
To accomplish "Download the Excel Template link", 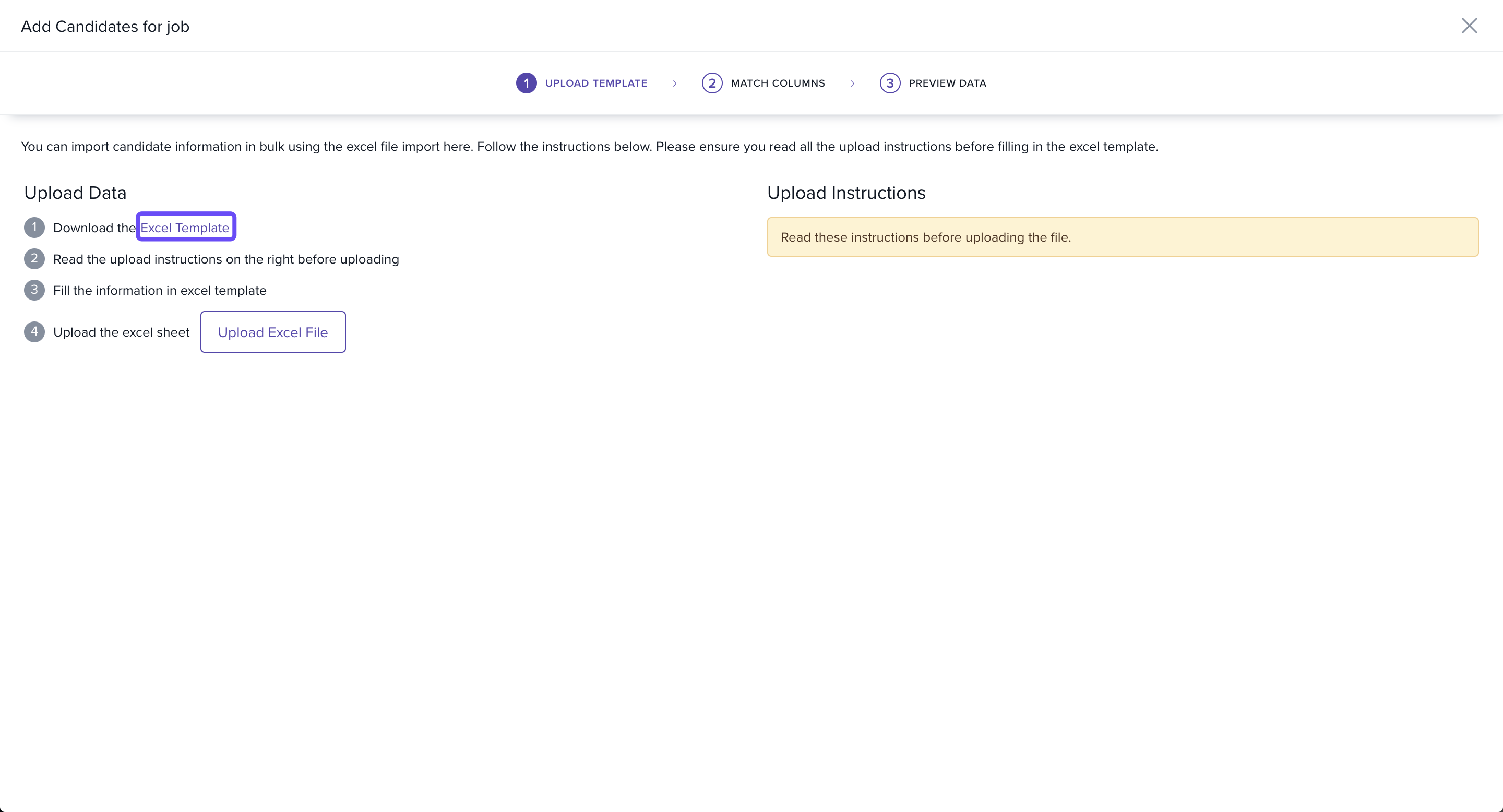I will (185, 228).
